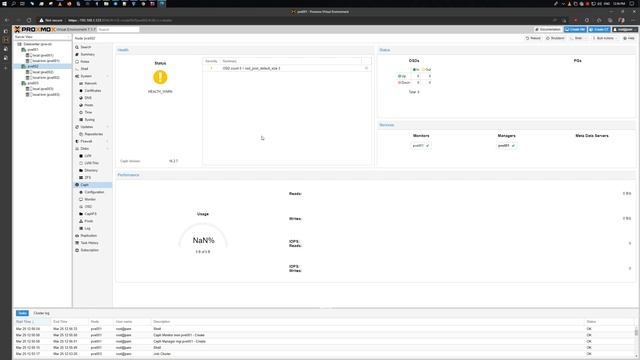Select node pve002 in the tree

[x=33, y=66]
